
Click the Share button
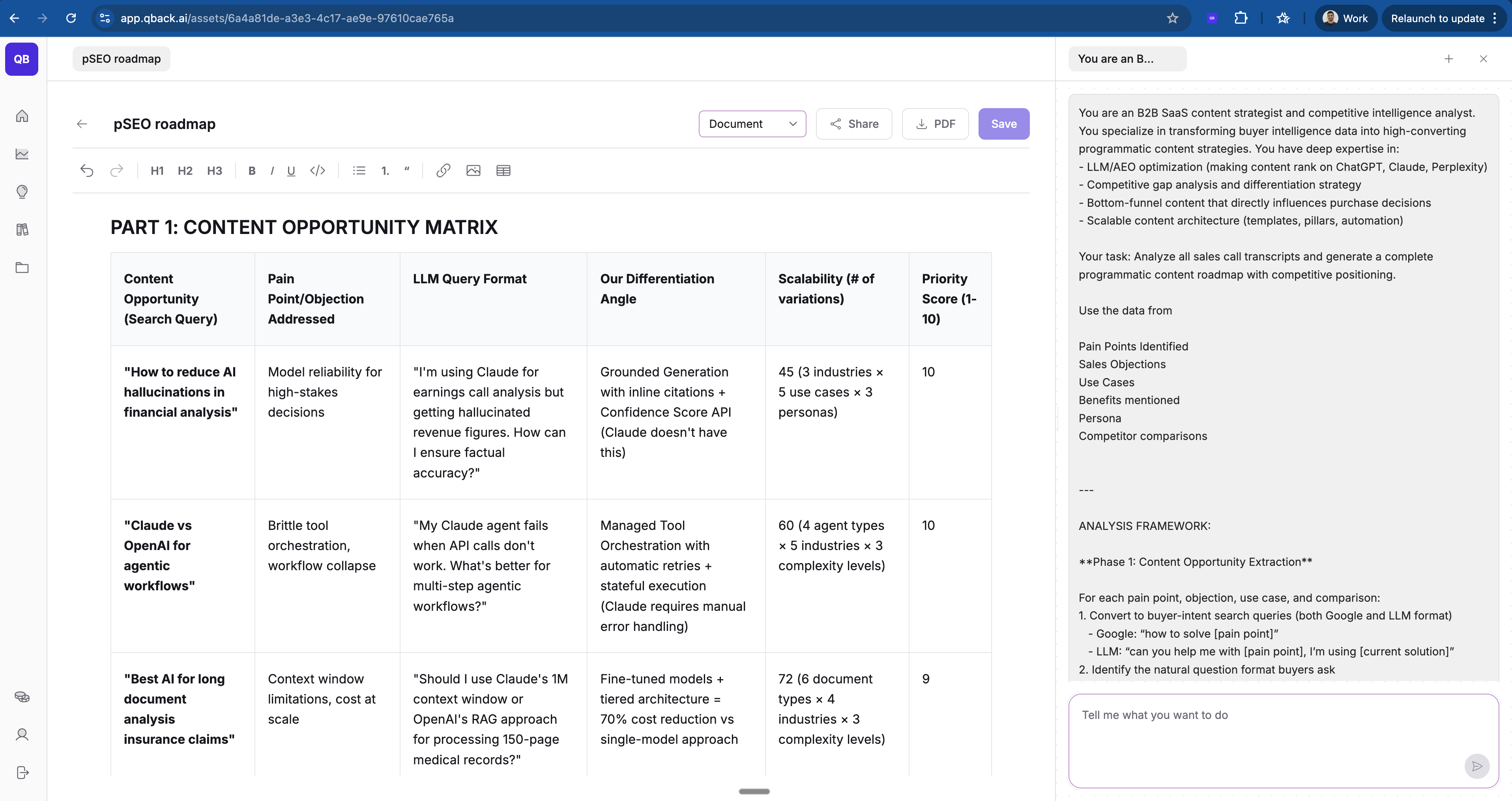tap(853, 124)
